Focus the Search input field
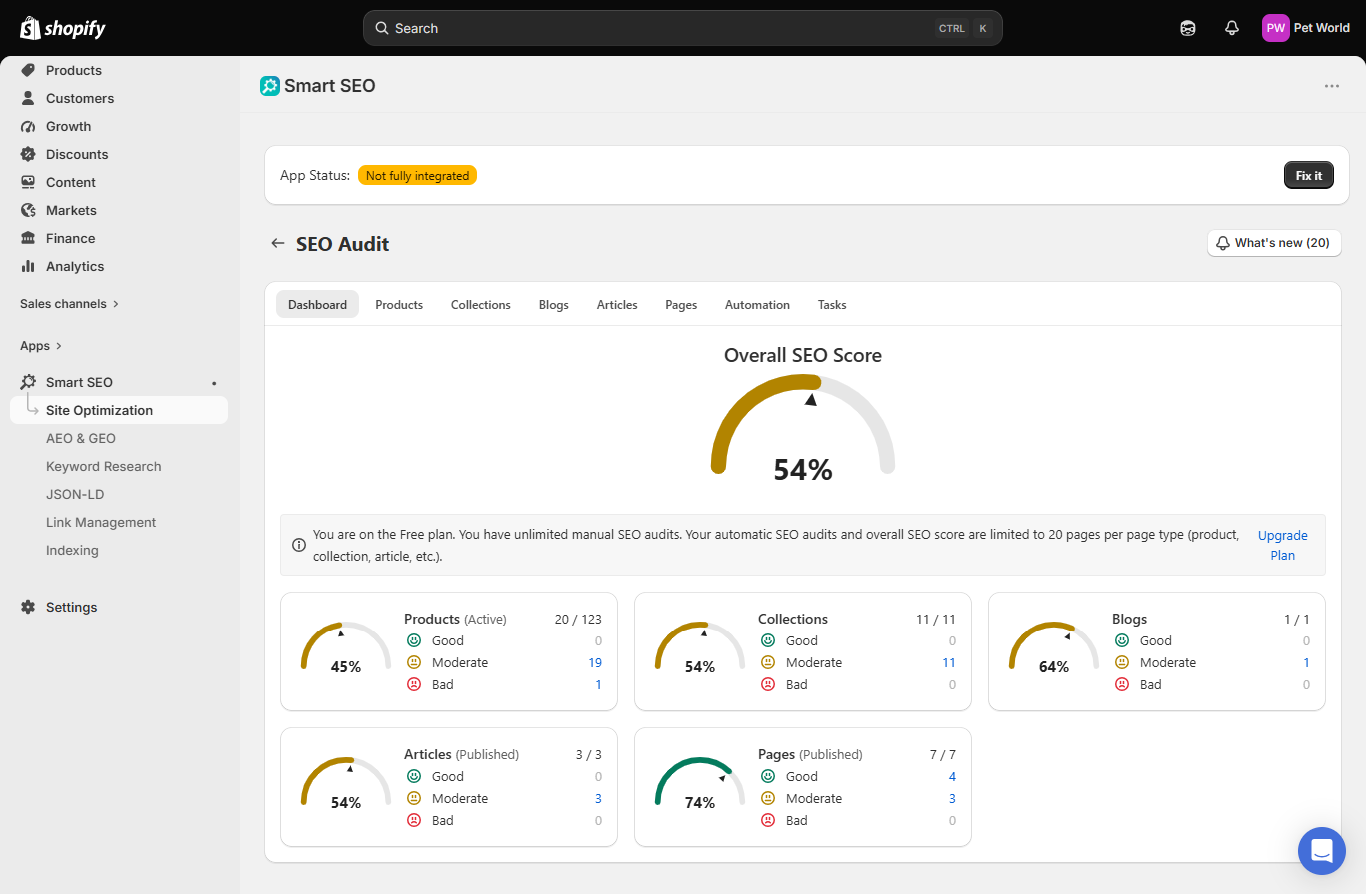 682,28
